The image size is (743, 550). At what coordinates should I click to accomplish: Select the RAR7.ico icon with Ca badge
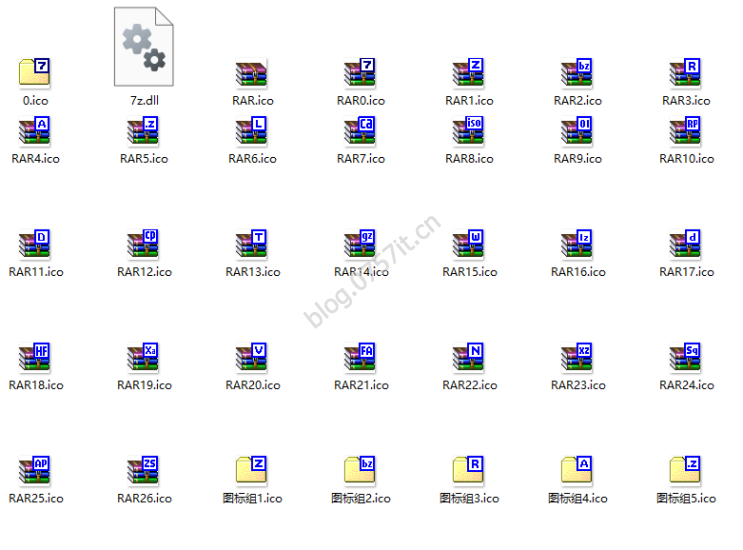pyautogui.click(x=360, y=131)
